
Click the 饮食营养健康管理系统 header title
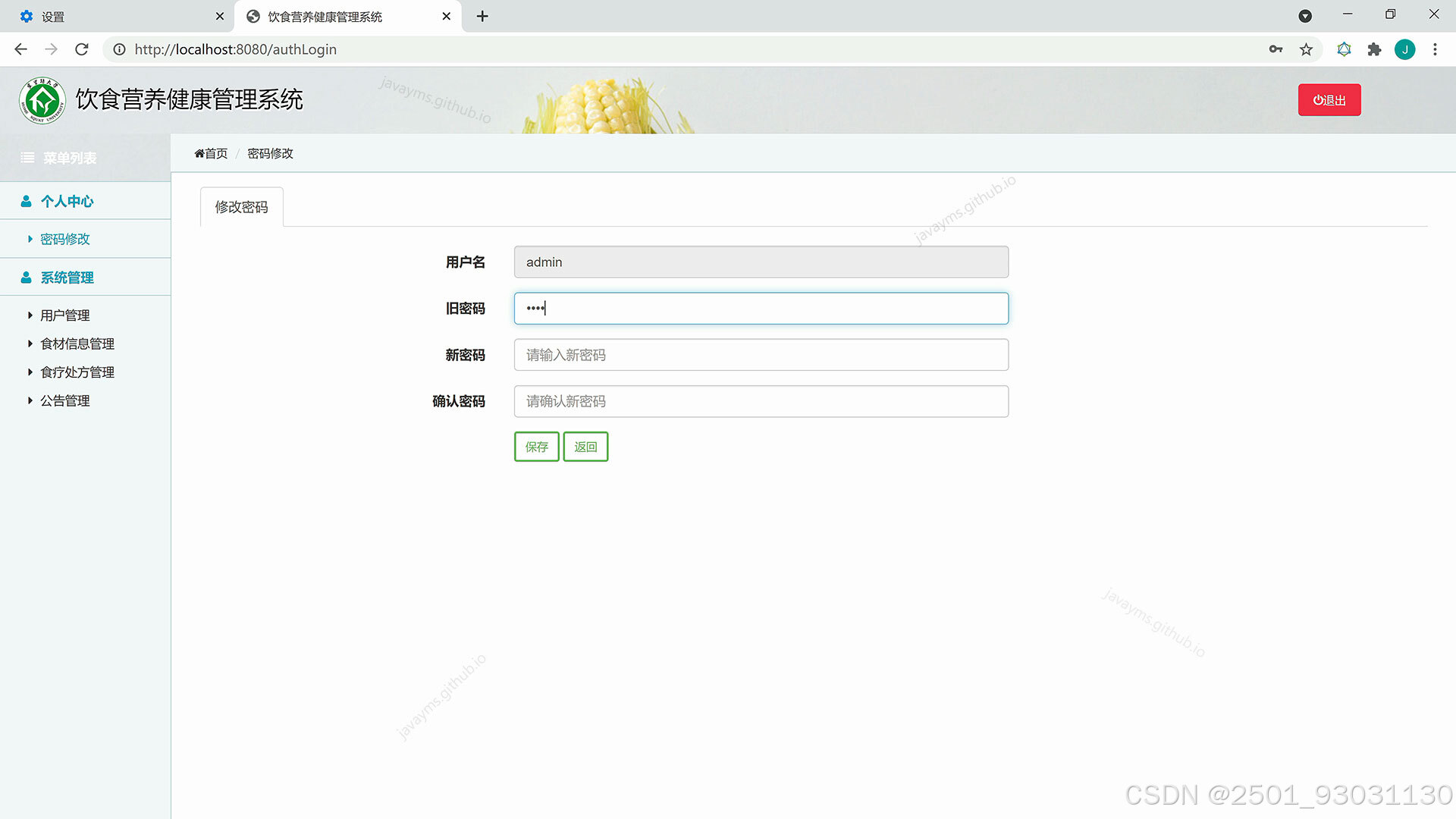coord(189,99)
